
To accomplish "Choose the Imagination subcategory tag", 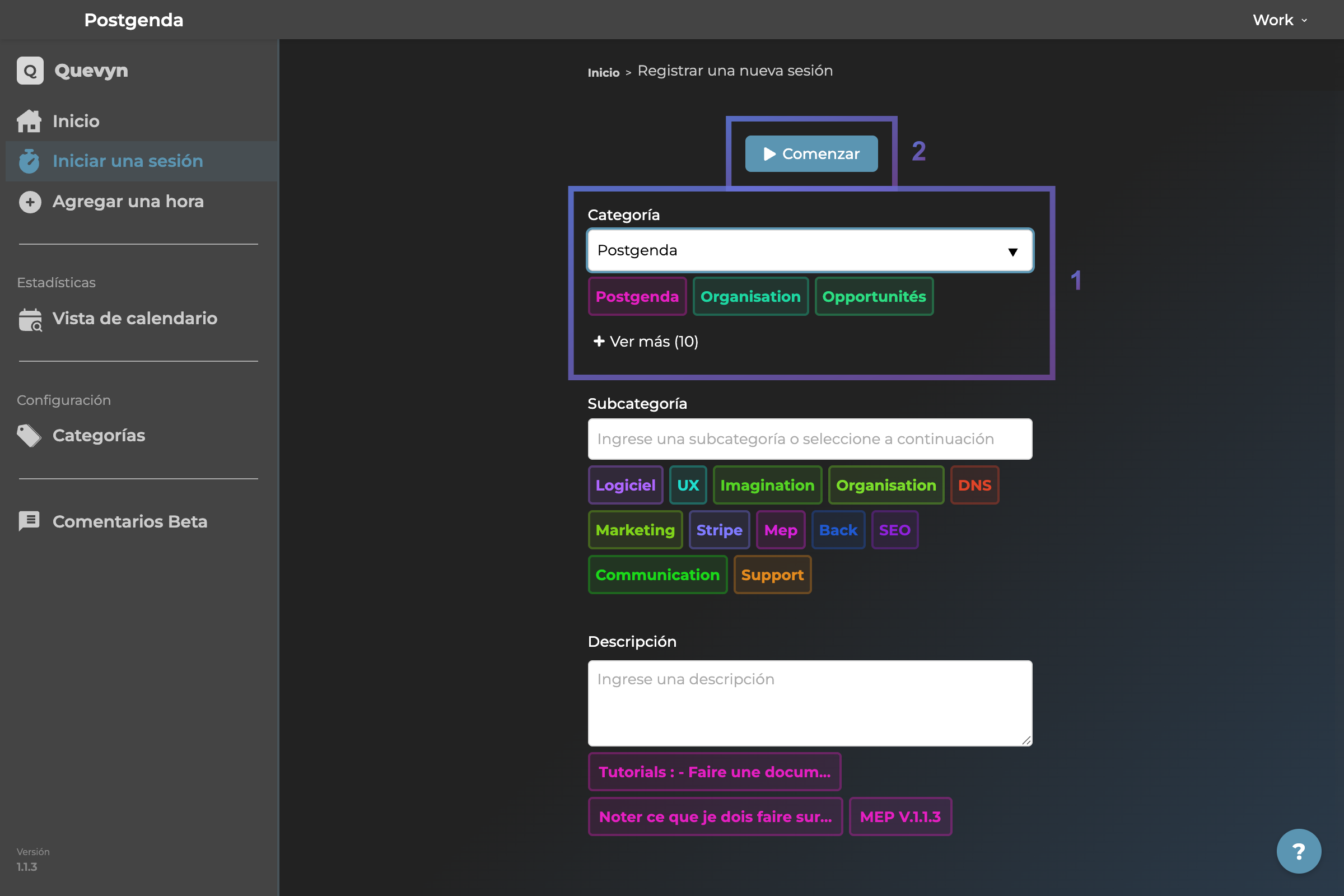I will pyautogui.click(x=767, y=485).
